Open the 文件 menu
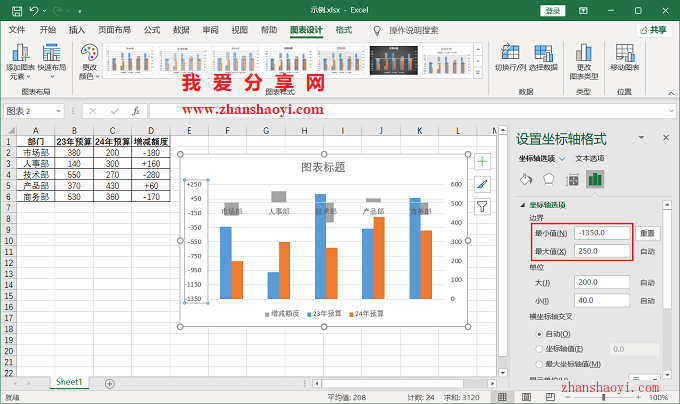680x404 pixels. [x=17, y=30]
